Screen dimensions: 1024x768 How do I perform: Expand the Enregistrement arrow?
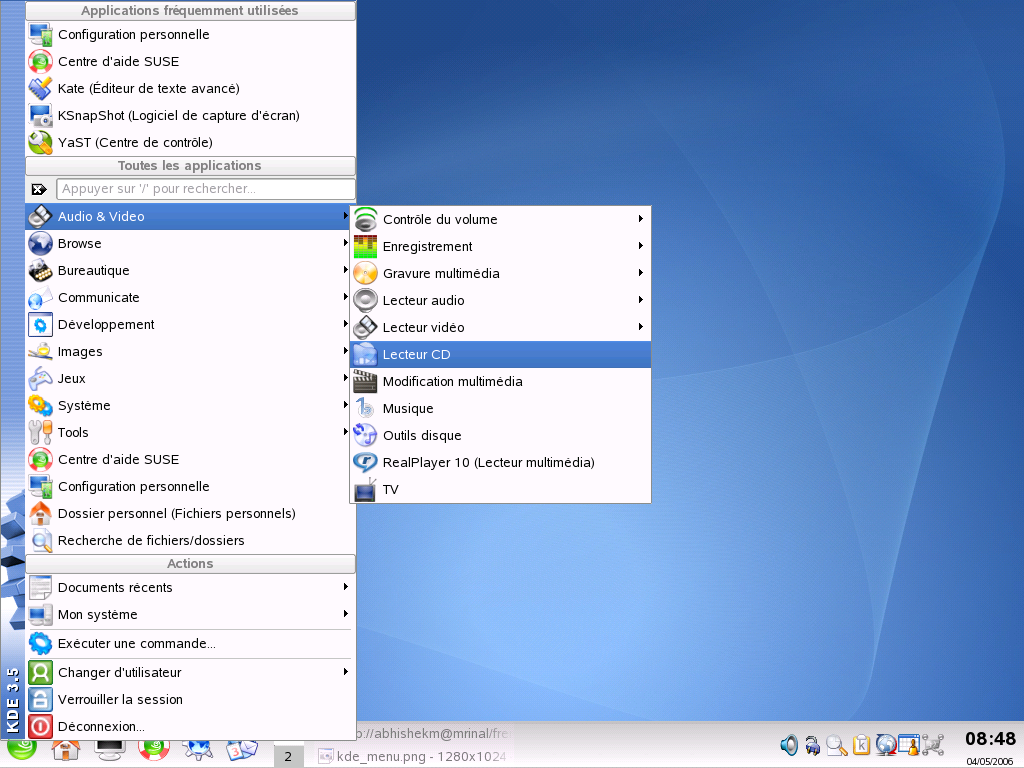point(641,246)
